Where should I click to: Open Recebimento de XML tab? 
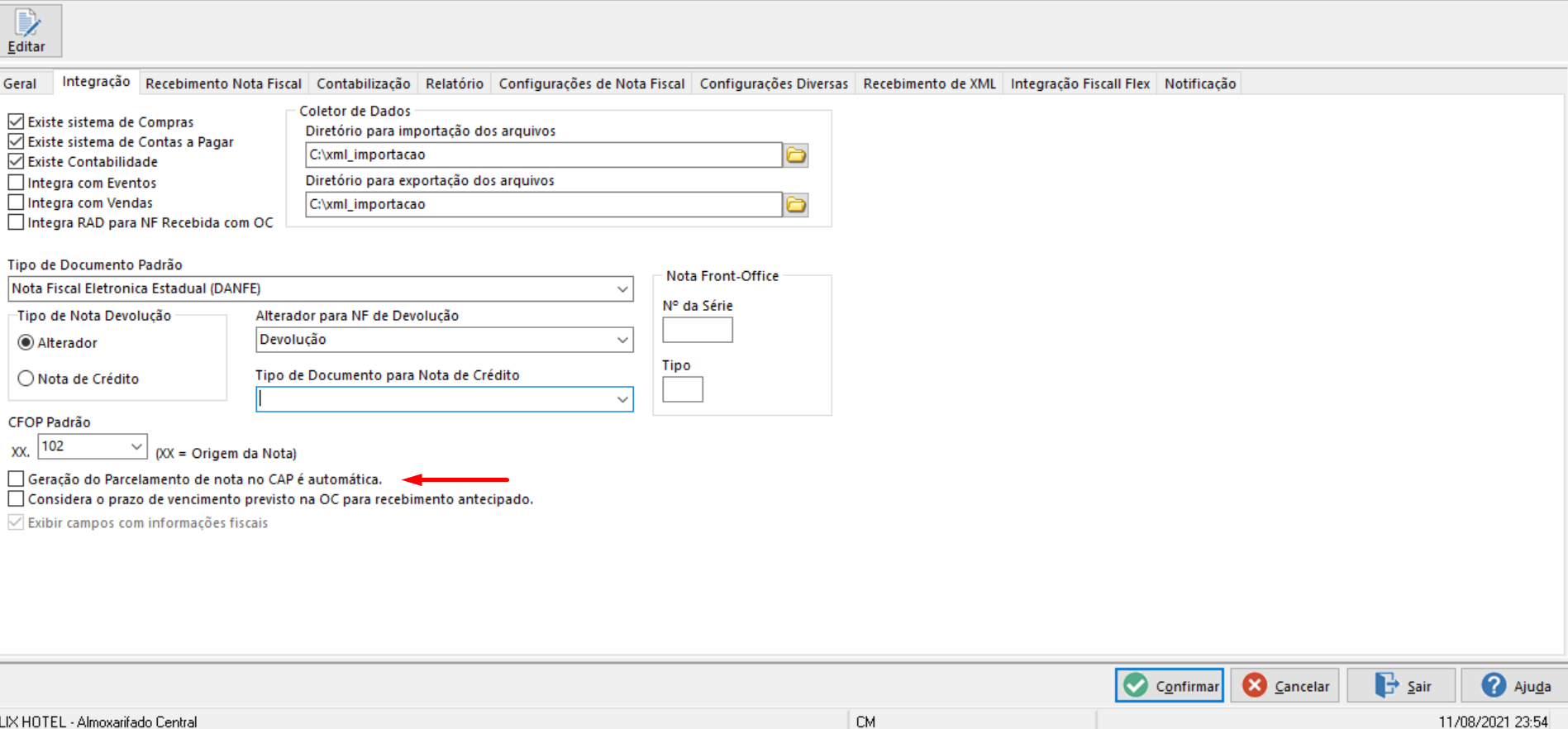point(929,83)
